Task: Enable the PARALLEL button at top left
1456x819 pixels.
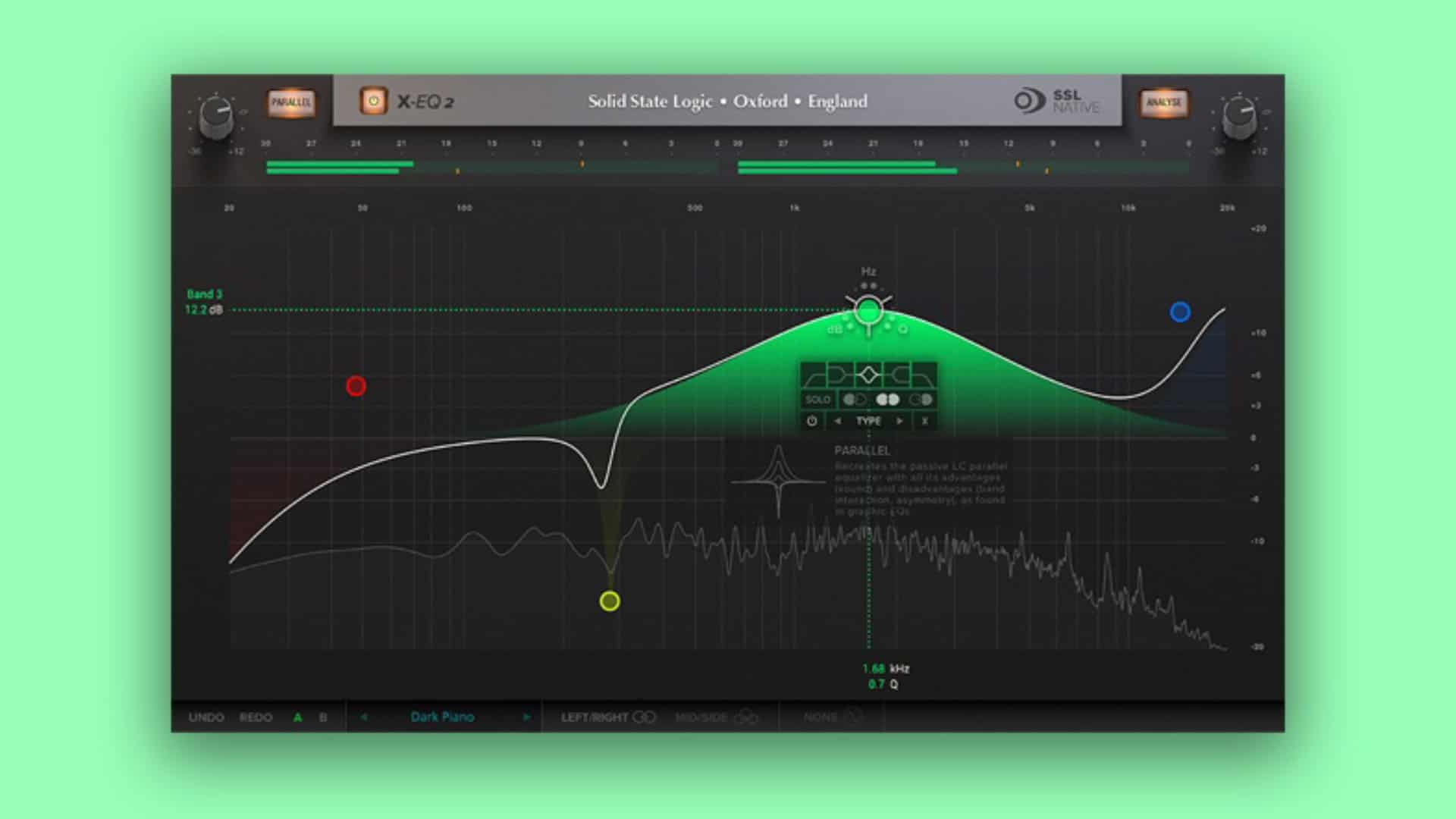Action: 291,102
